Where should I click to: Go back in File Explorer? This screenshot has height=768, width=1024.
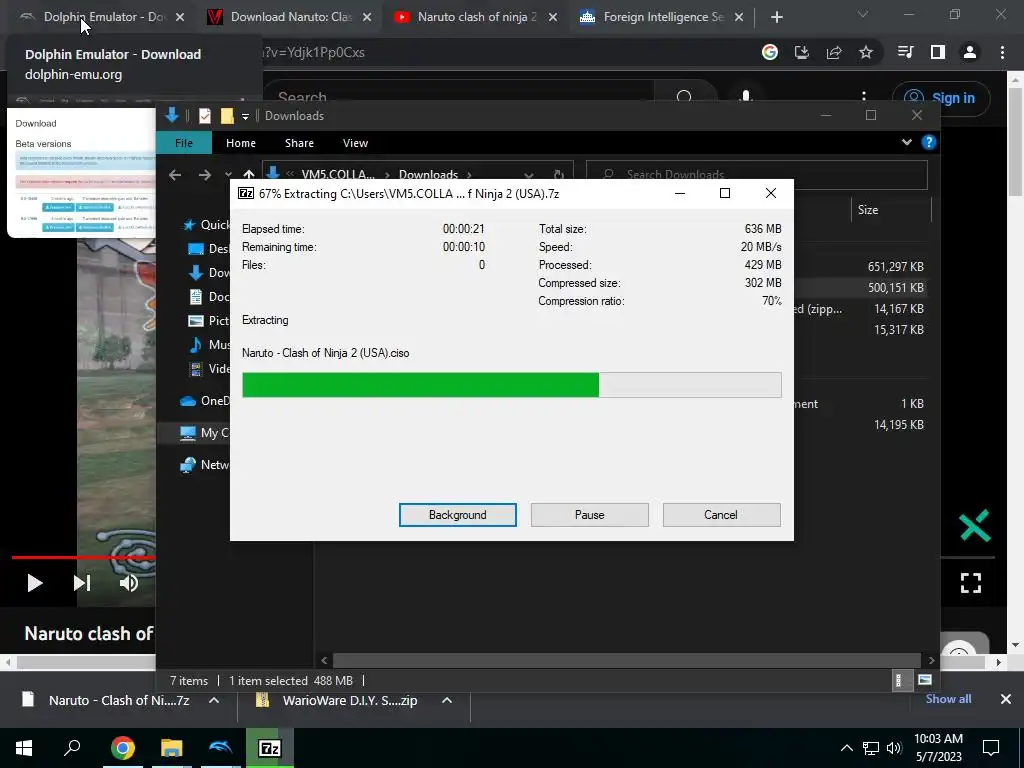pyautogui.click(x=174, y=174)
